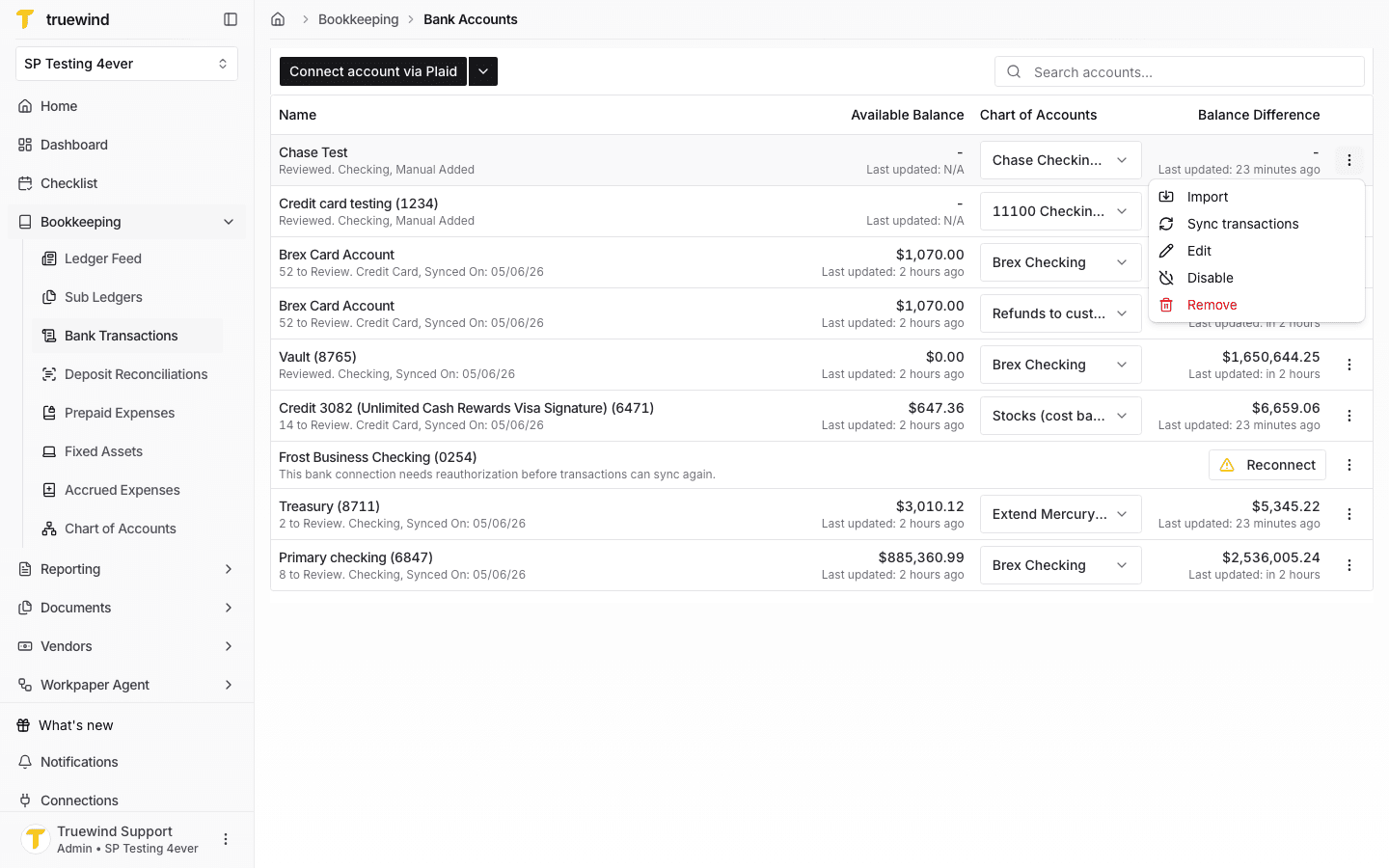Click the Available Balance column header
This screenshot has height=868, width=1389.
(907, 115)
